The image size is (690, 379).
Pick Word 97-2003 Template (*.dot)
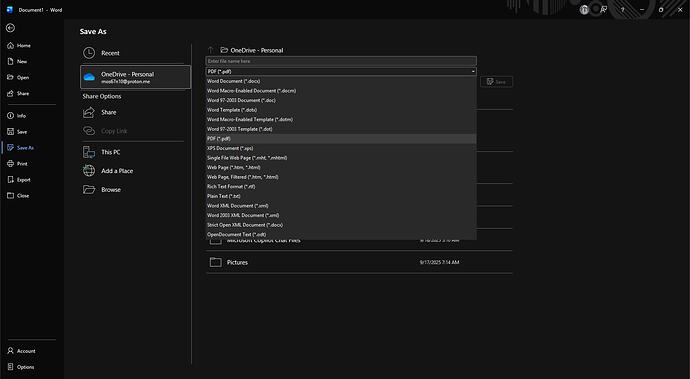[x=341, y=129]
